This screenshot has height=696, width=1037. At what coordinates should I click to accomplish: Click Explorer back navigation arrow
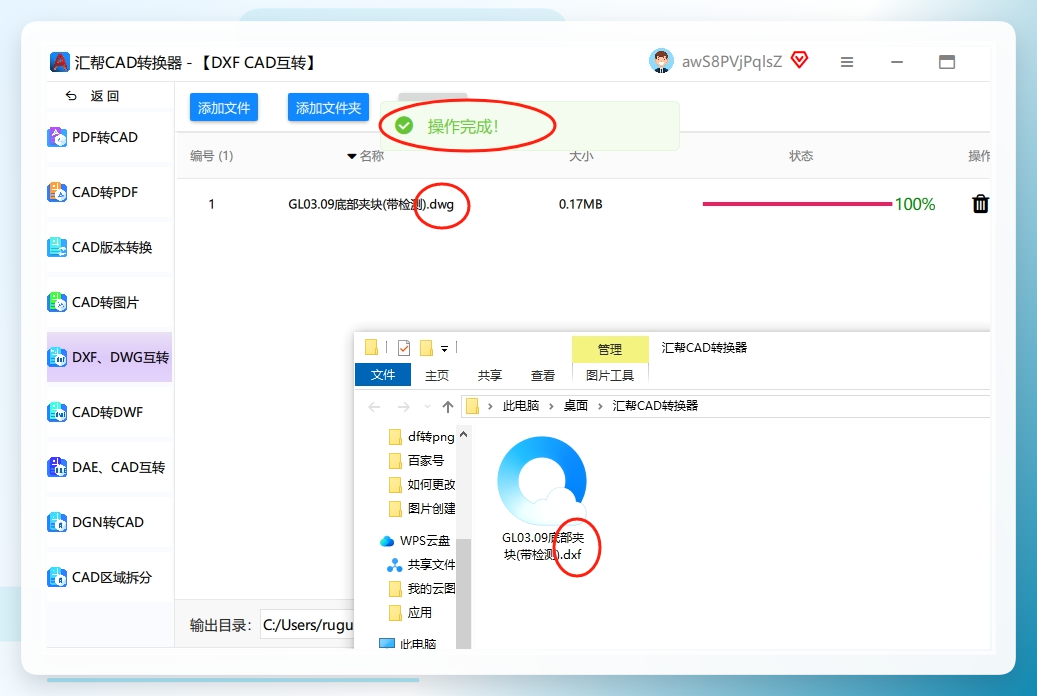point(374,406)
